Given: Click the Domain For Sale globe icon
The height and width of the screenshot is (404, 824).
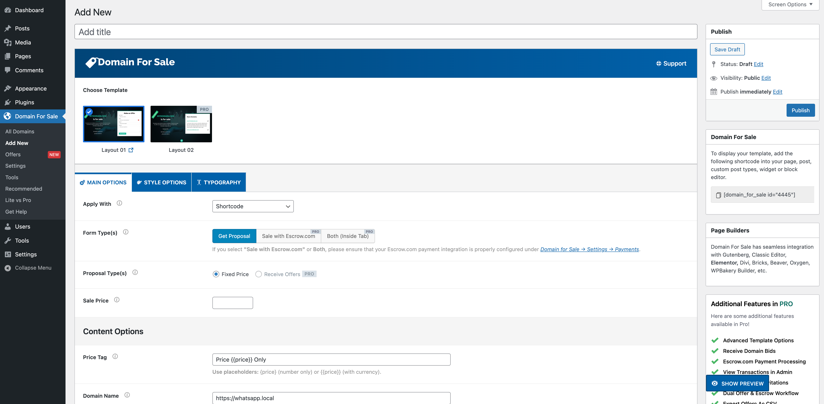Looking at the screenshot, I should tap(7, 117).
